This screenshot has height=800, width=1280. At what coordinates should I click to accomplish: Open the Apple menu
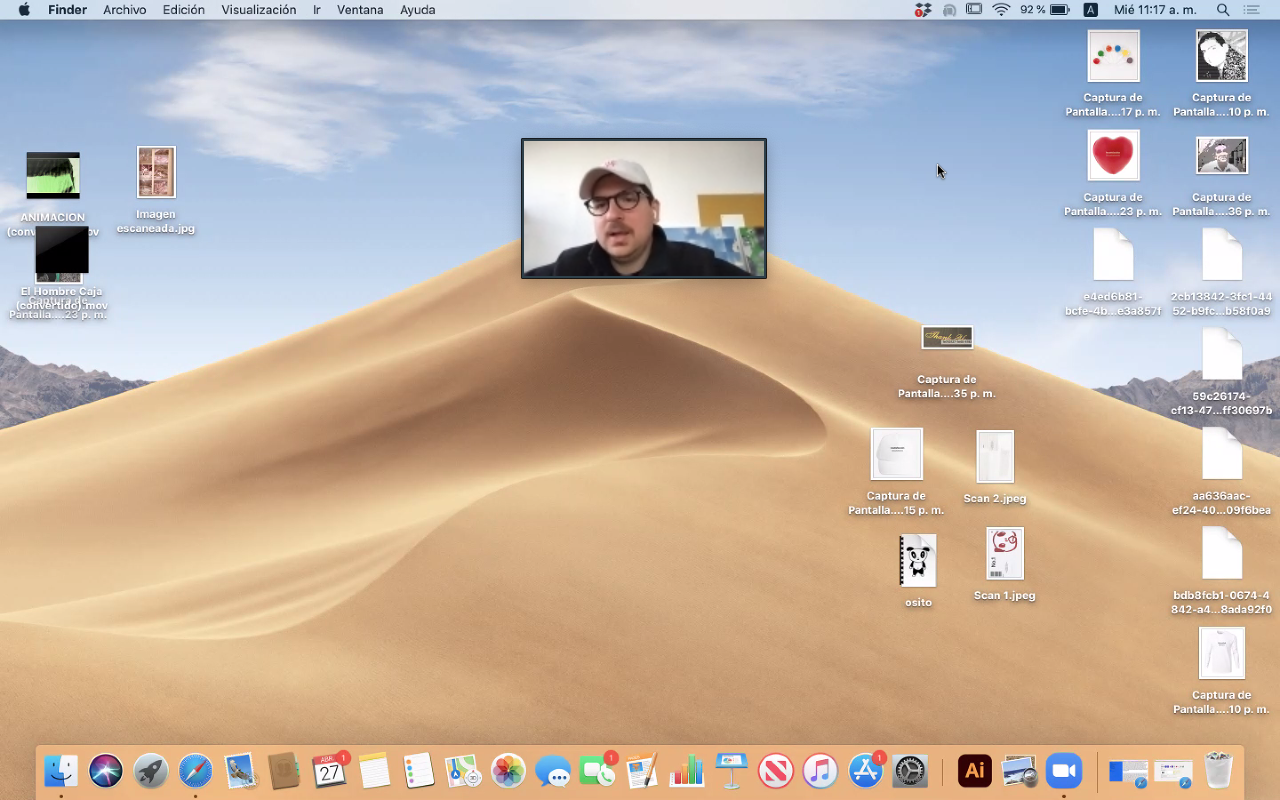(24, 10)
